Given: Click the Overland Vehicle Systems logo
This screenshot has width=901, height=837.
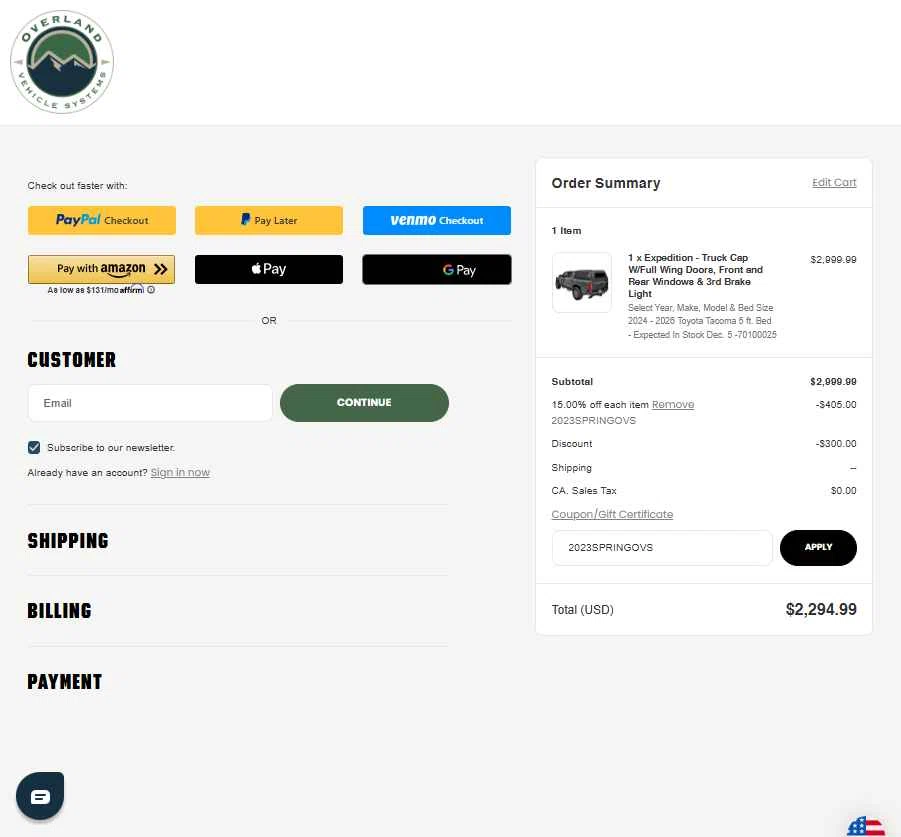Looking at the screenshot, I should tap(62, 61).
